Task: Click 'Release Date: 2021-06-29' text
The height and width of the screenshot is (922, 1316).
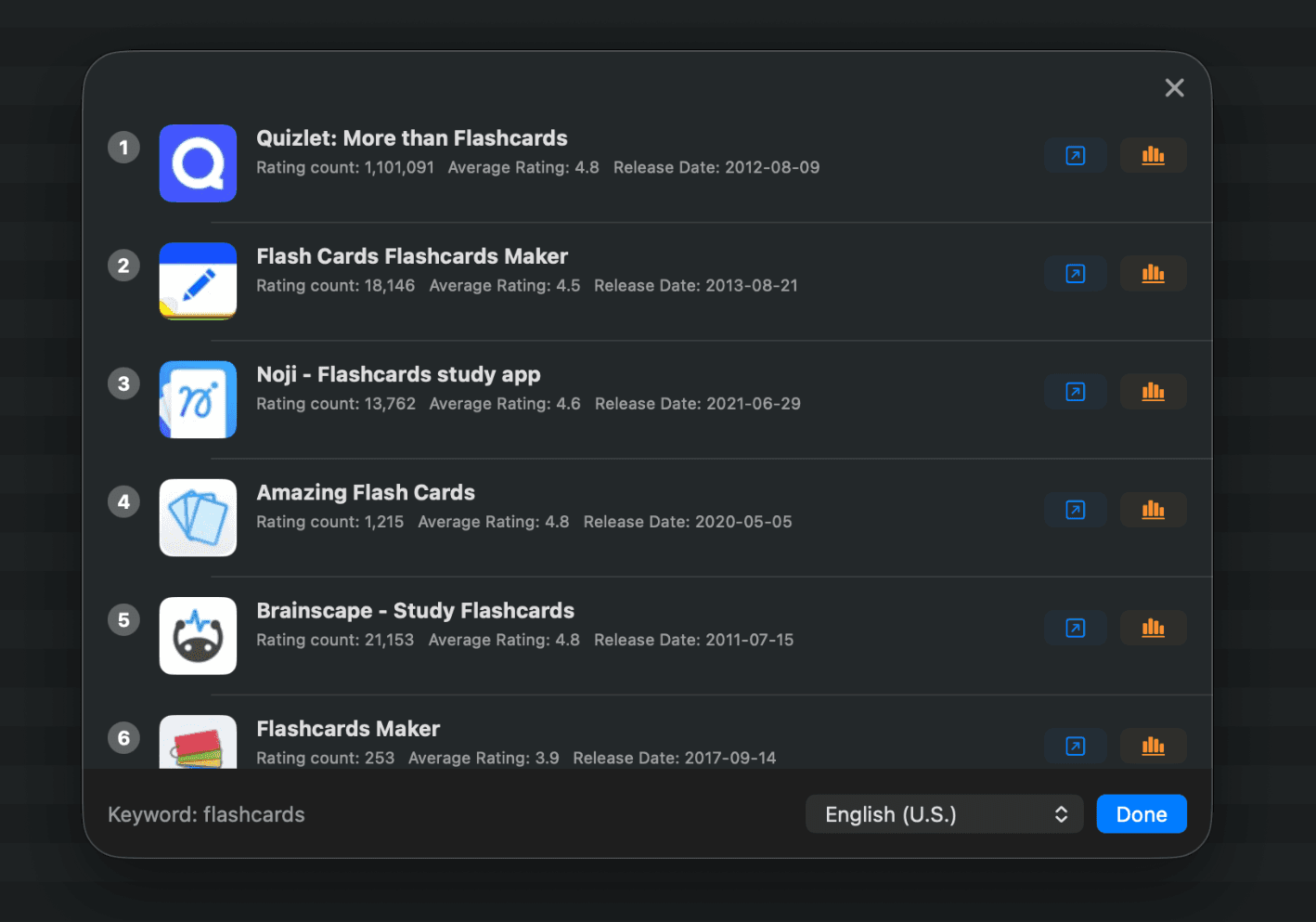Action: (x=698, y=404)
